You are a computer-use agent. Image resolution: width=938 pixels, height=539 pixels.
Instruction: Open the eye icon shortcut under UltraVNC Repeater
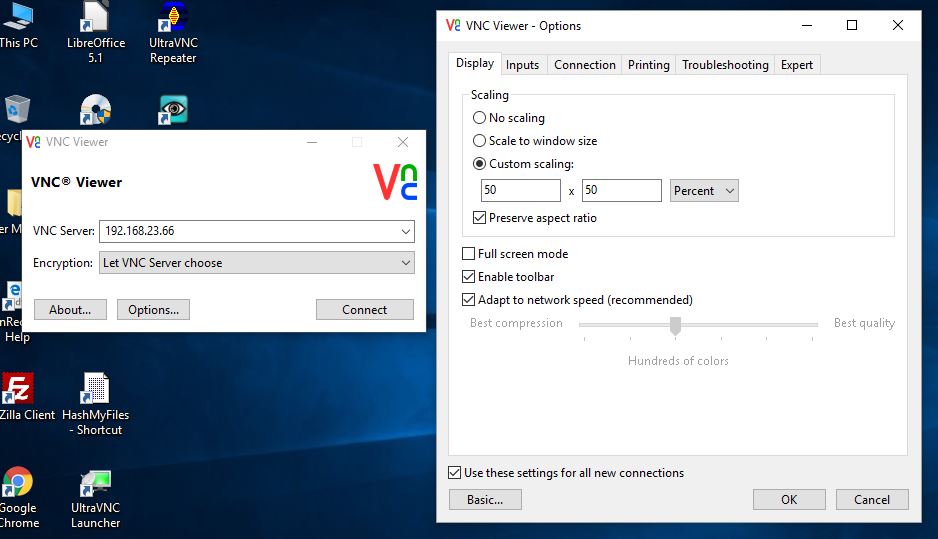click(x=173, y=110)
